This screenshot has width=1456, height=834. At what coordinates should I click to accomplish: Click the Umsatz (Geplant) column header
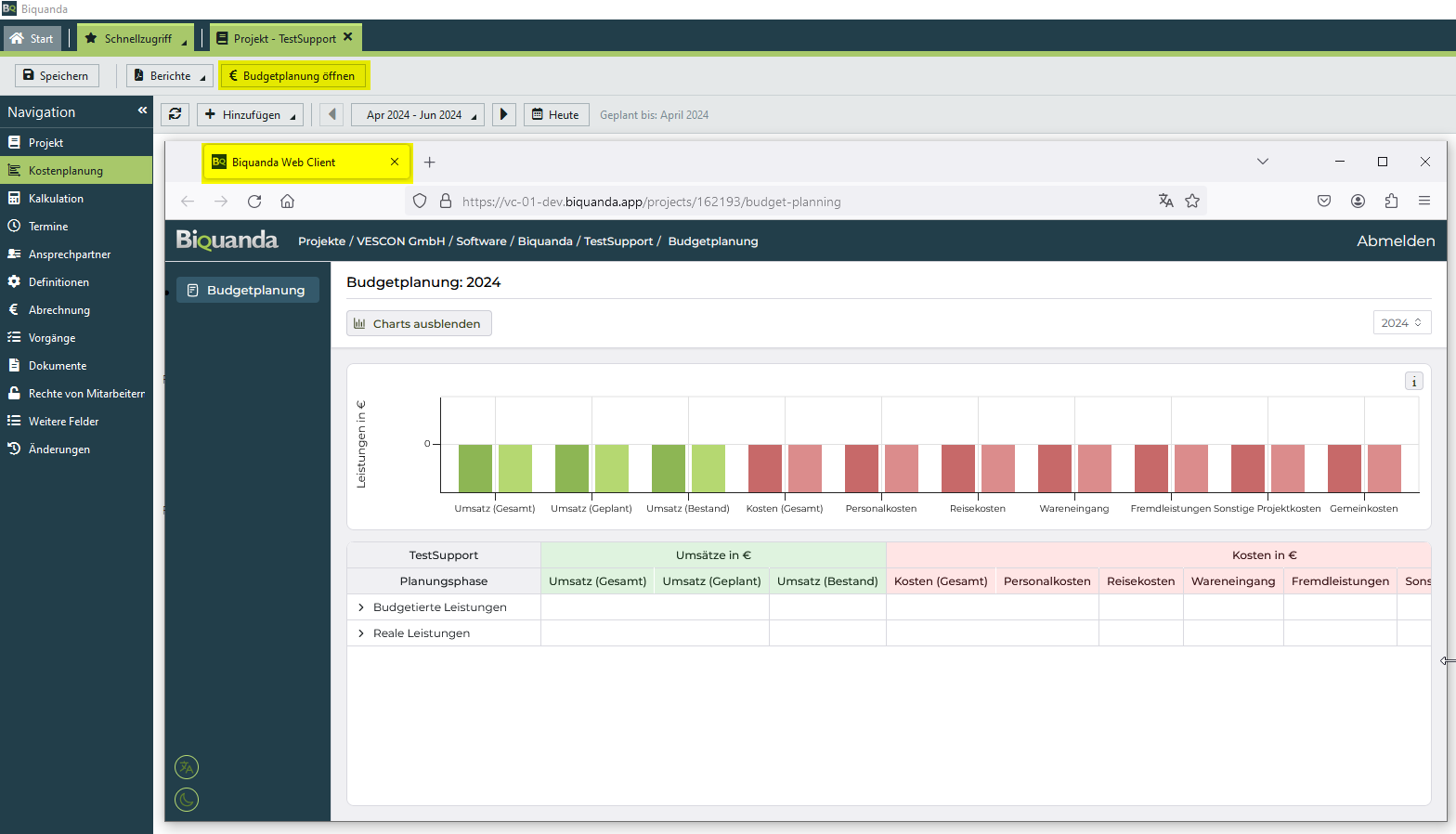712,581
